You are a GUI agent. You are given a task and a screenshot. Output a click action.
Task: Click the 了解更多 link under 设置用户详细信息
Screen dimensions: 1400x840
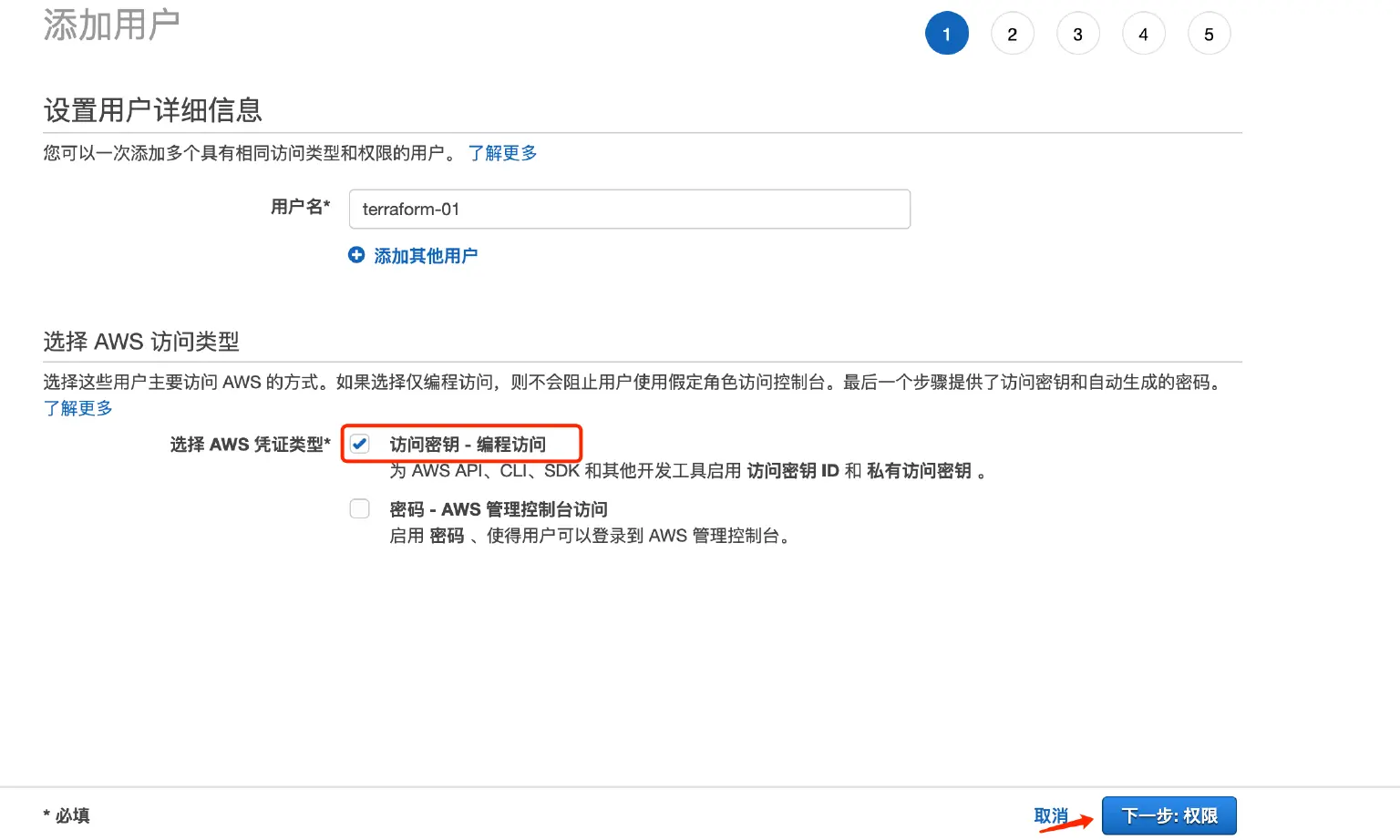502,152
